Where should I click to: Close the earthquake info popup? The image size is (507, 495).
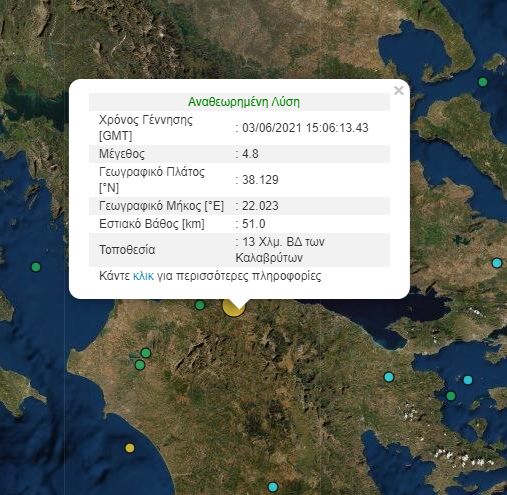399,90
